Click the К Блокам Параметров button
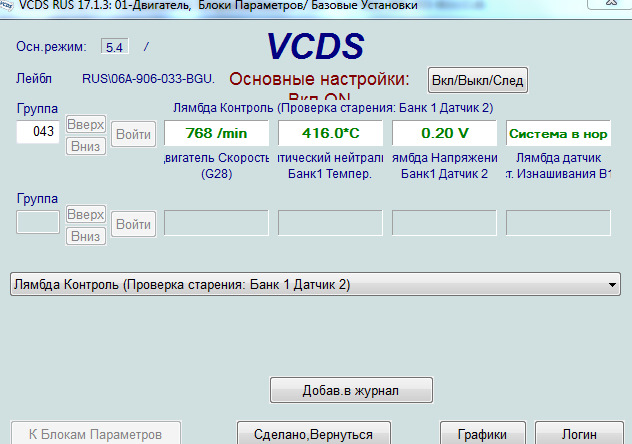The height and width of the screenshot is (444, 632). coord(96,434)
